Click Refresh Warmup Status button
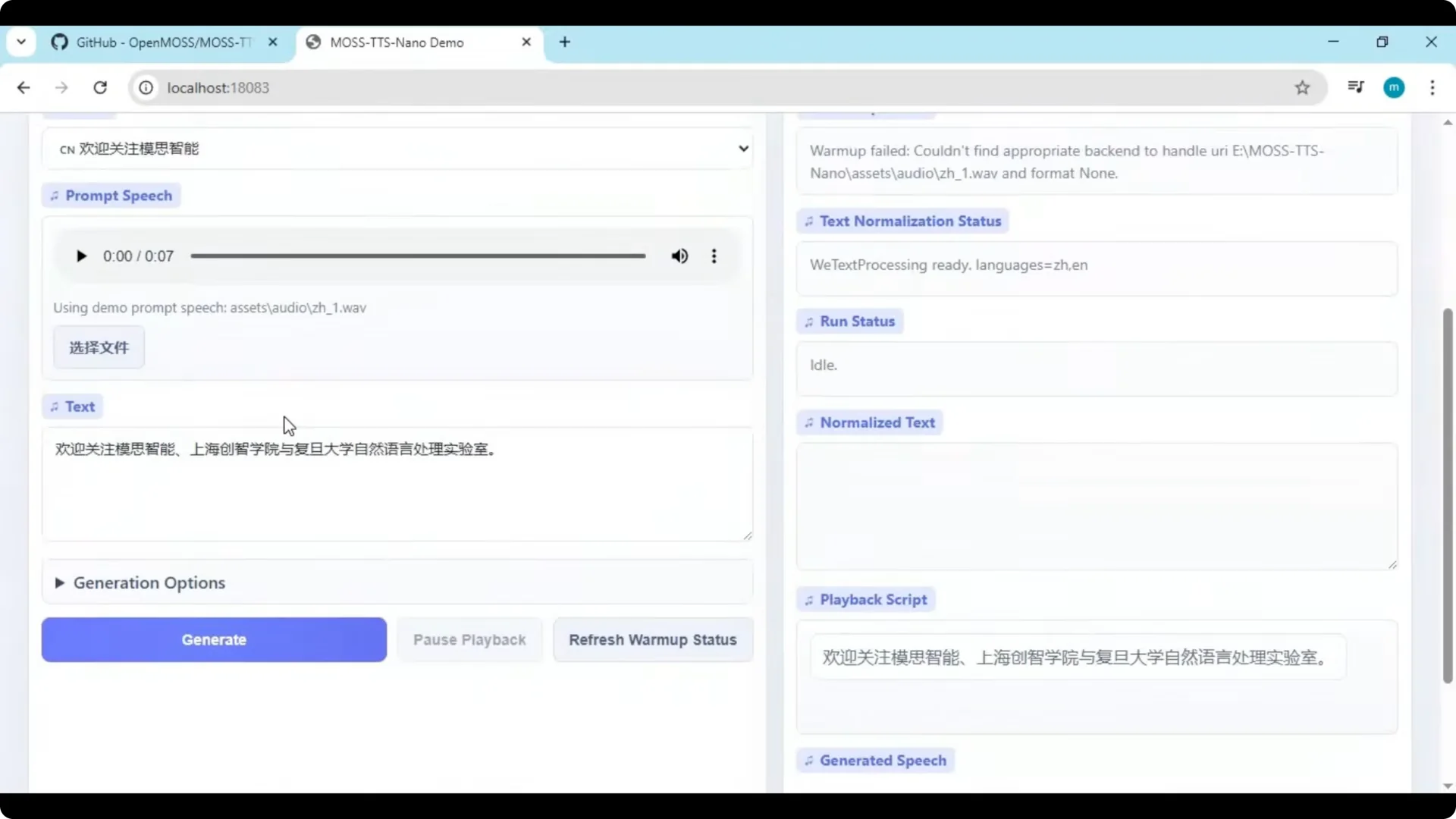Screen dimensions: 1456x819 653,639
